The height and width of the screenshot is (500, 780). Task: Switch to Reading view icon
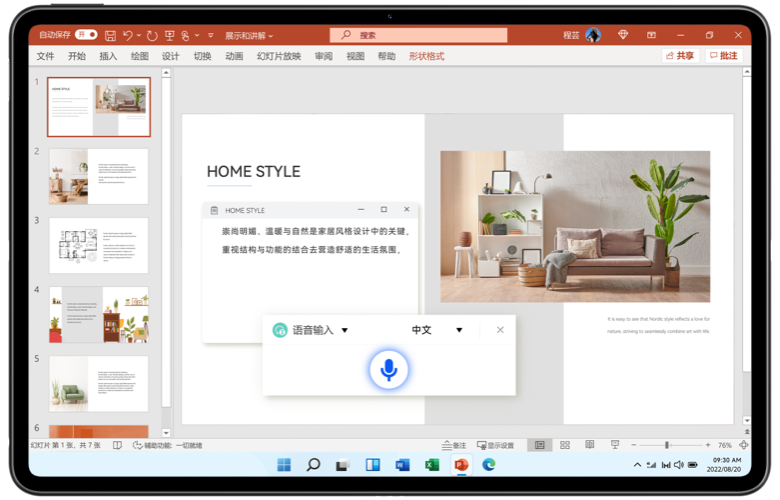coord(589,445)
